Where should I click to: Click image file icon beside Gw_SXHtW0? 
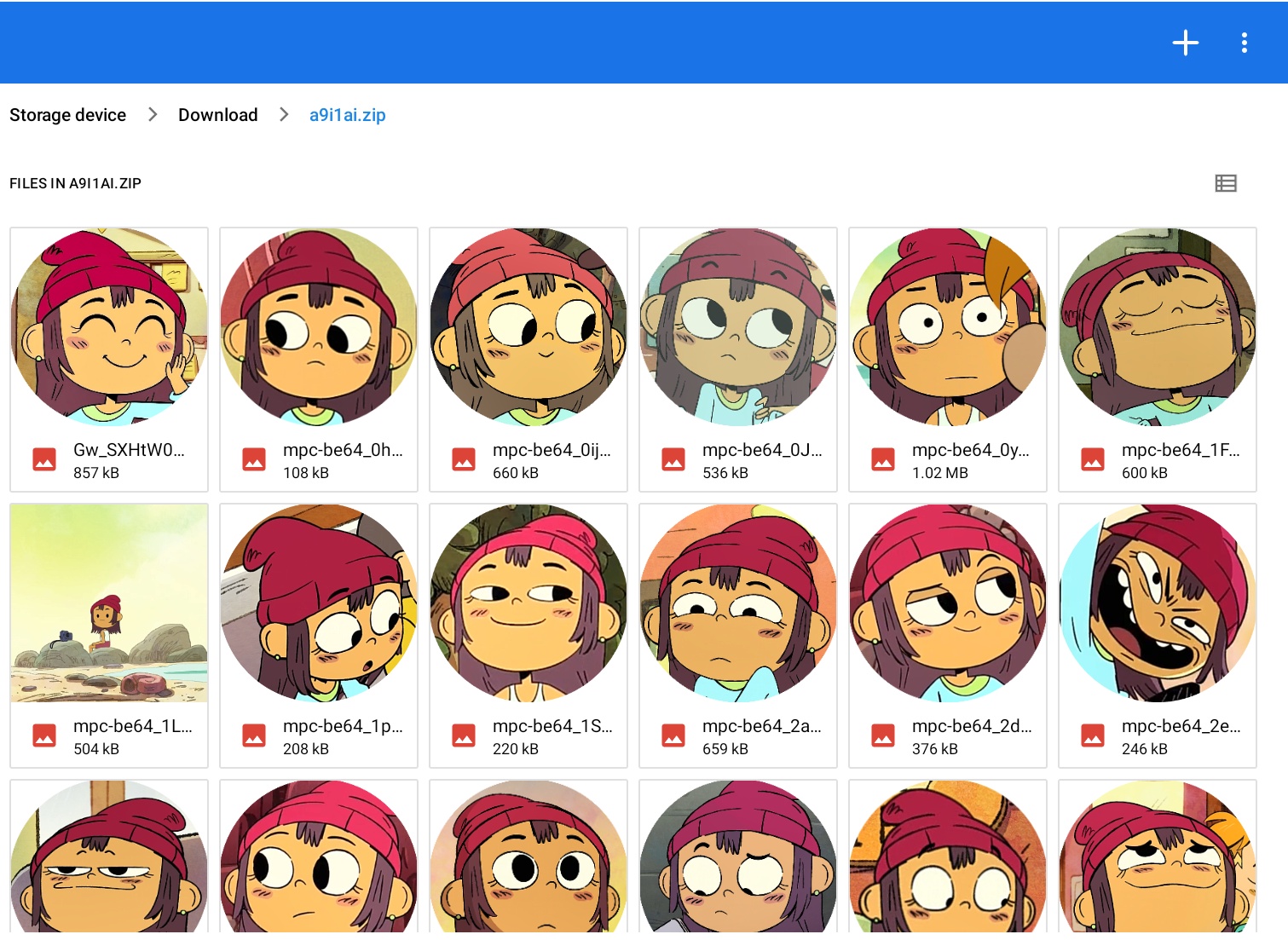coord(44,460)
